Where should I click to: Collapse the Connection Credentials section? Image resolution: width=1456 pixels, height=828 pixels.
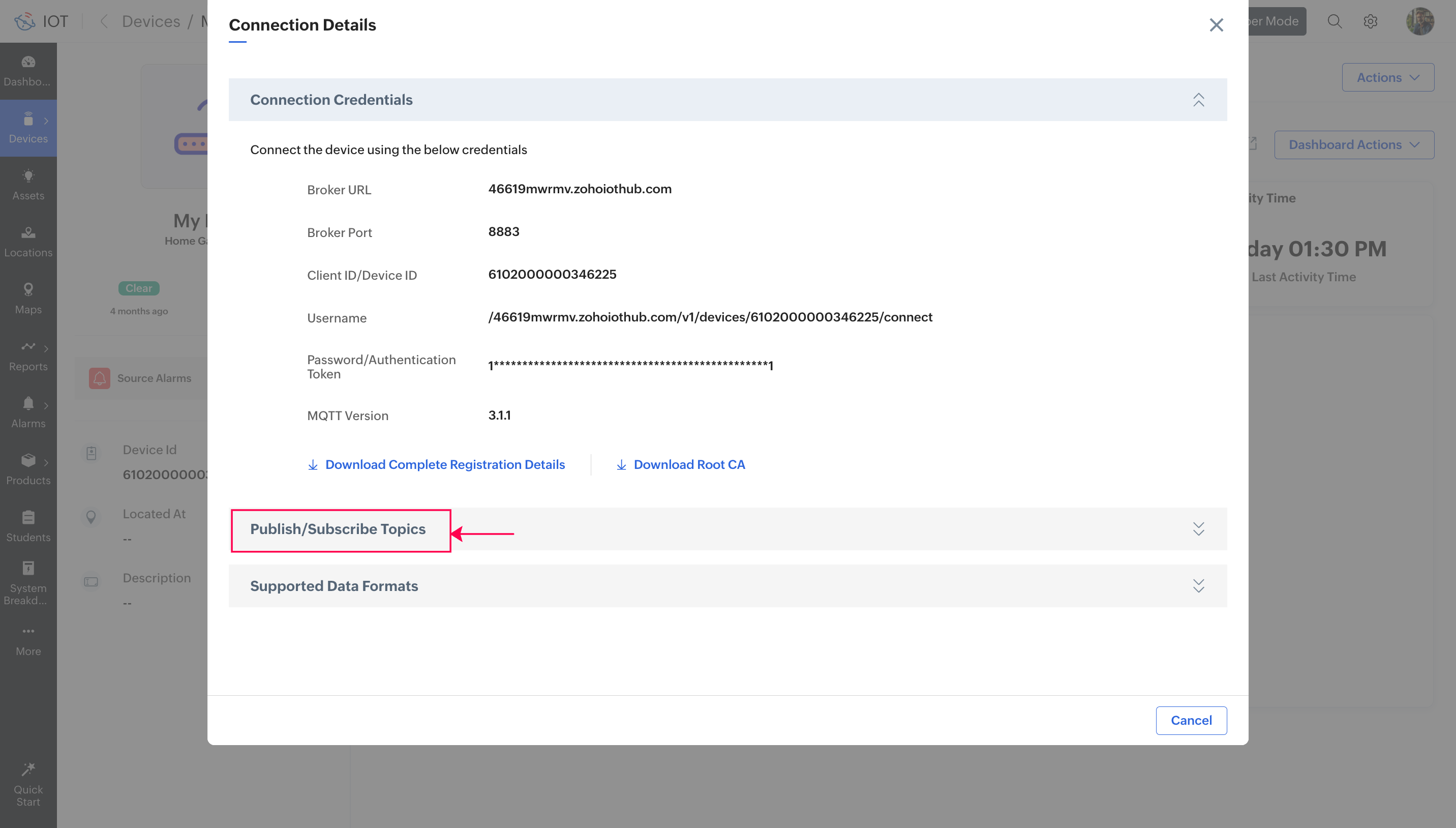[x=1198, y=100]
